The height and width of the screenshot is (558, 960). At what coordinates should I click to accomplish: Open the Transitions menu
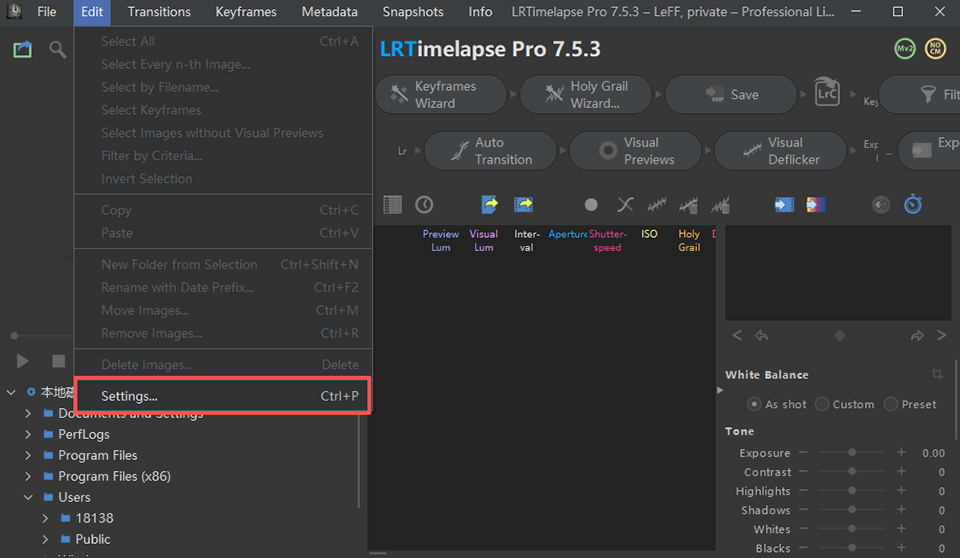pos(159,12)
